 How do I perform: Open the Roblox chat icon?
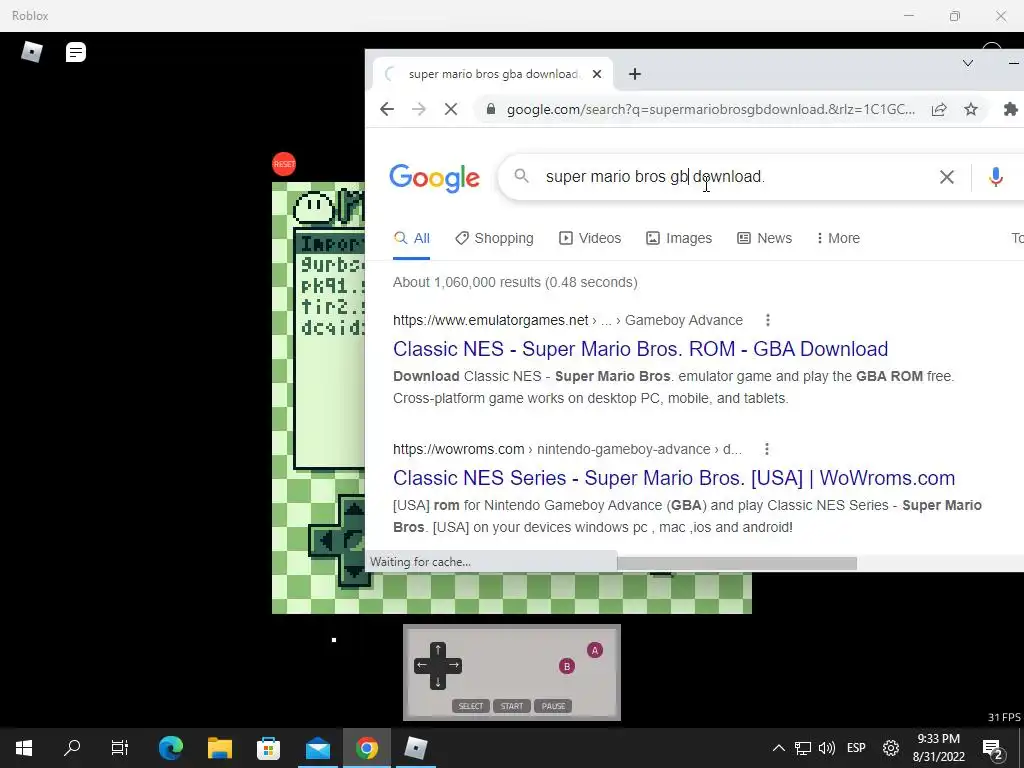[x=76, y=52]
